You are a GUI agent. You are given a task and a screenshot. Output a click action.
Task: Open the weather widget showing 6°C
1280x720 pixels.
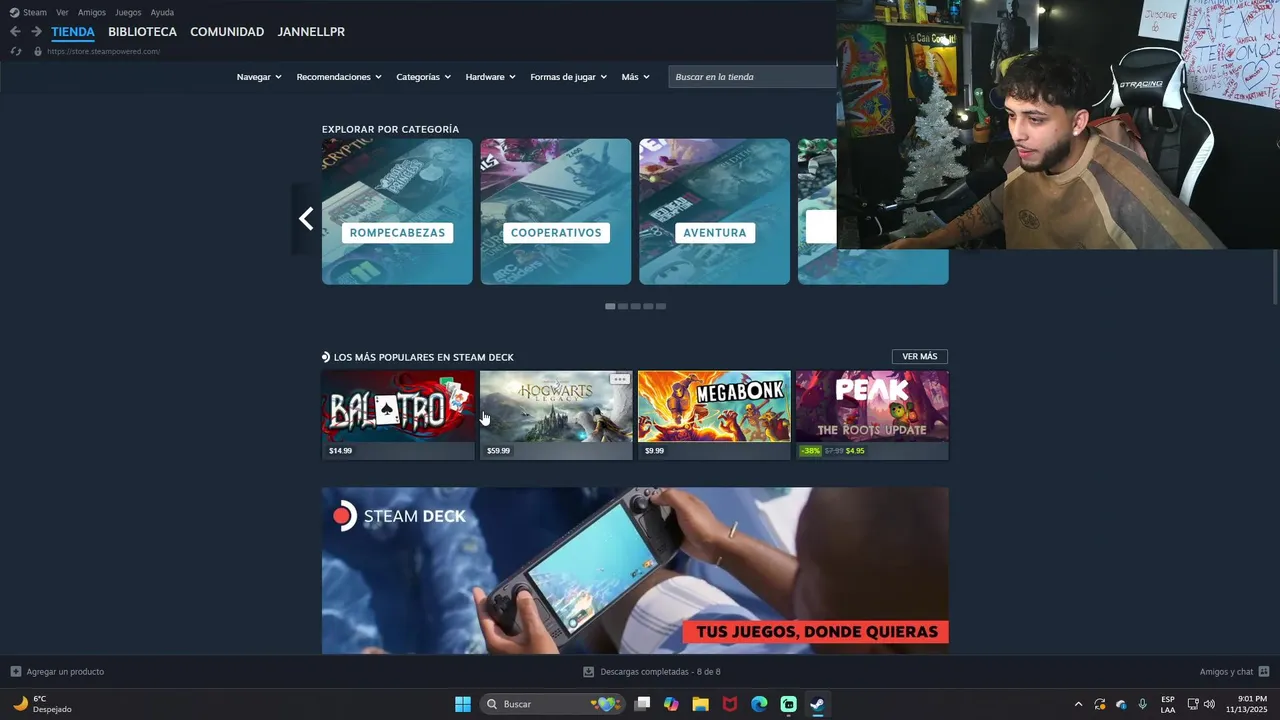(42, 704)
